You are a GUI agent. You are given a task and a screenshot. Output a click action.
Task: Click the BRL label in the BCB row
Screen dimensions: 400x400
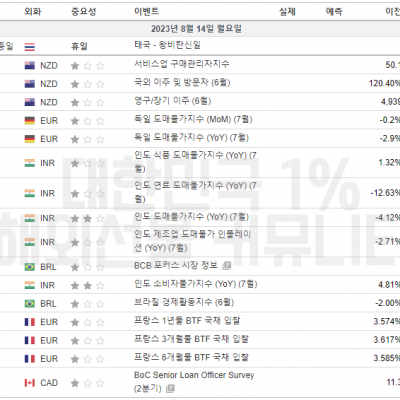click(48, 267)
